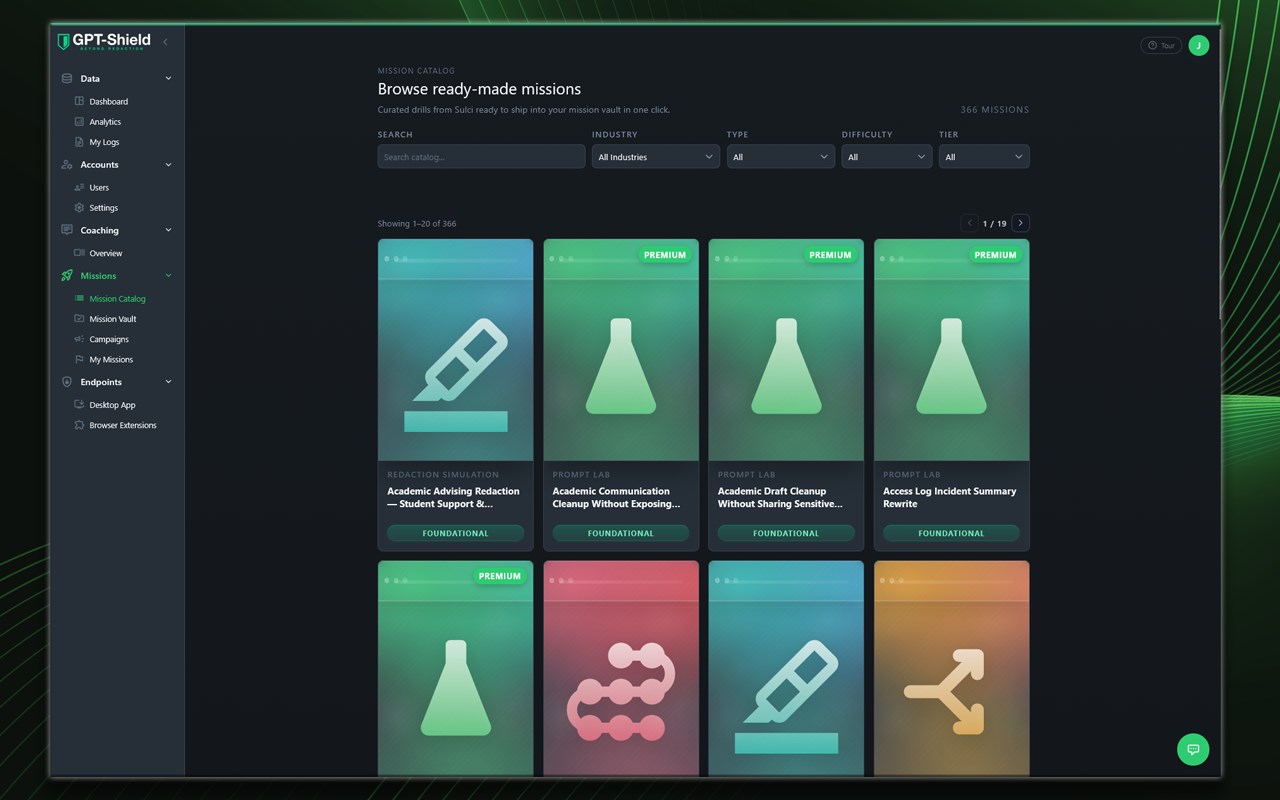
Task: Click Foundational badge on Access Log Incident card
Action: point(951,533)
